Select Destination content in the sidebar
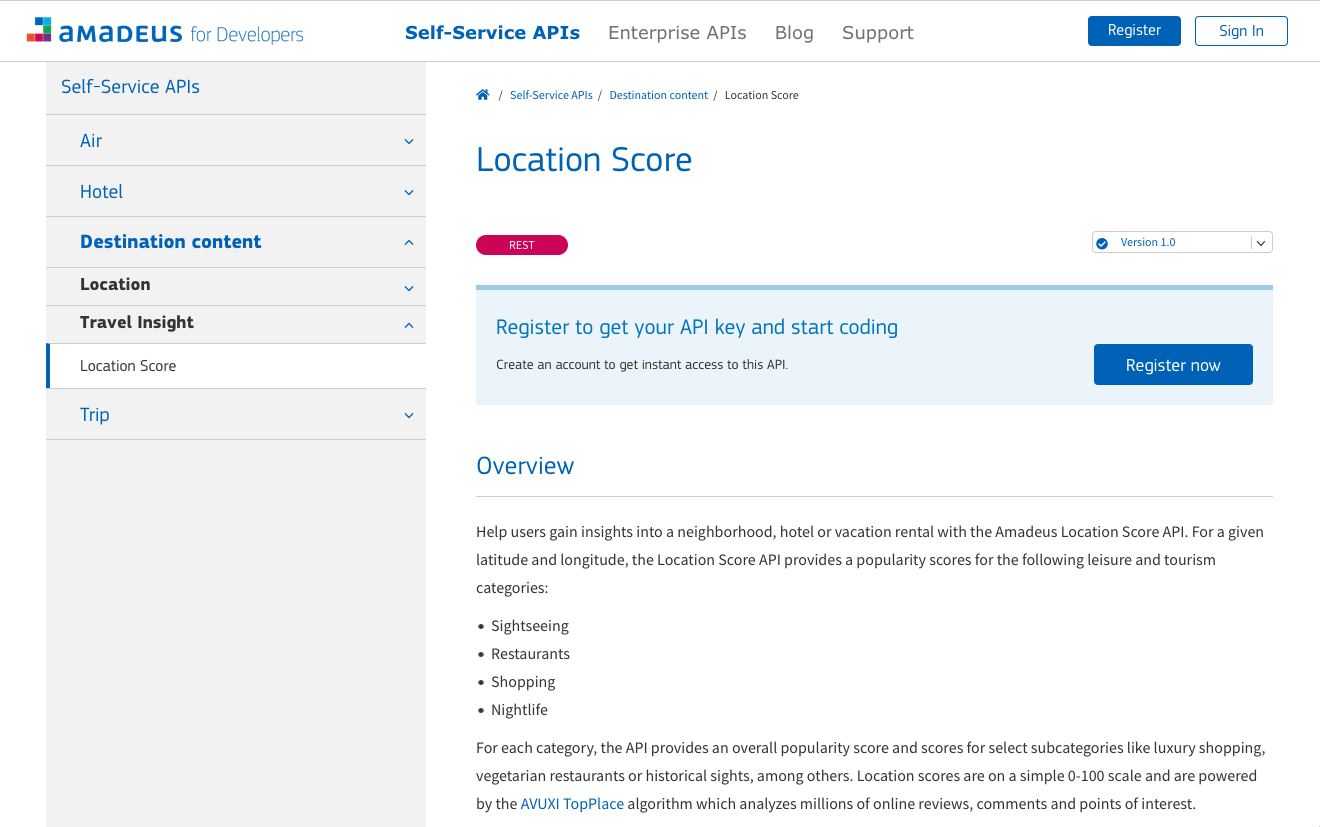Screen dimensions: 1320x827 click(170, 242)
